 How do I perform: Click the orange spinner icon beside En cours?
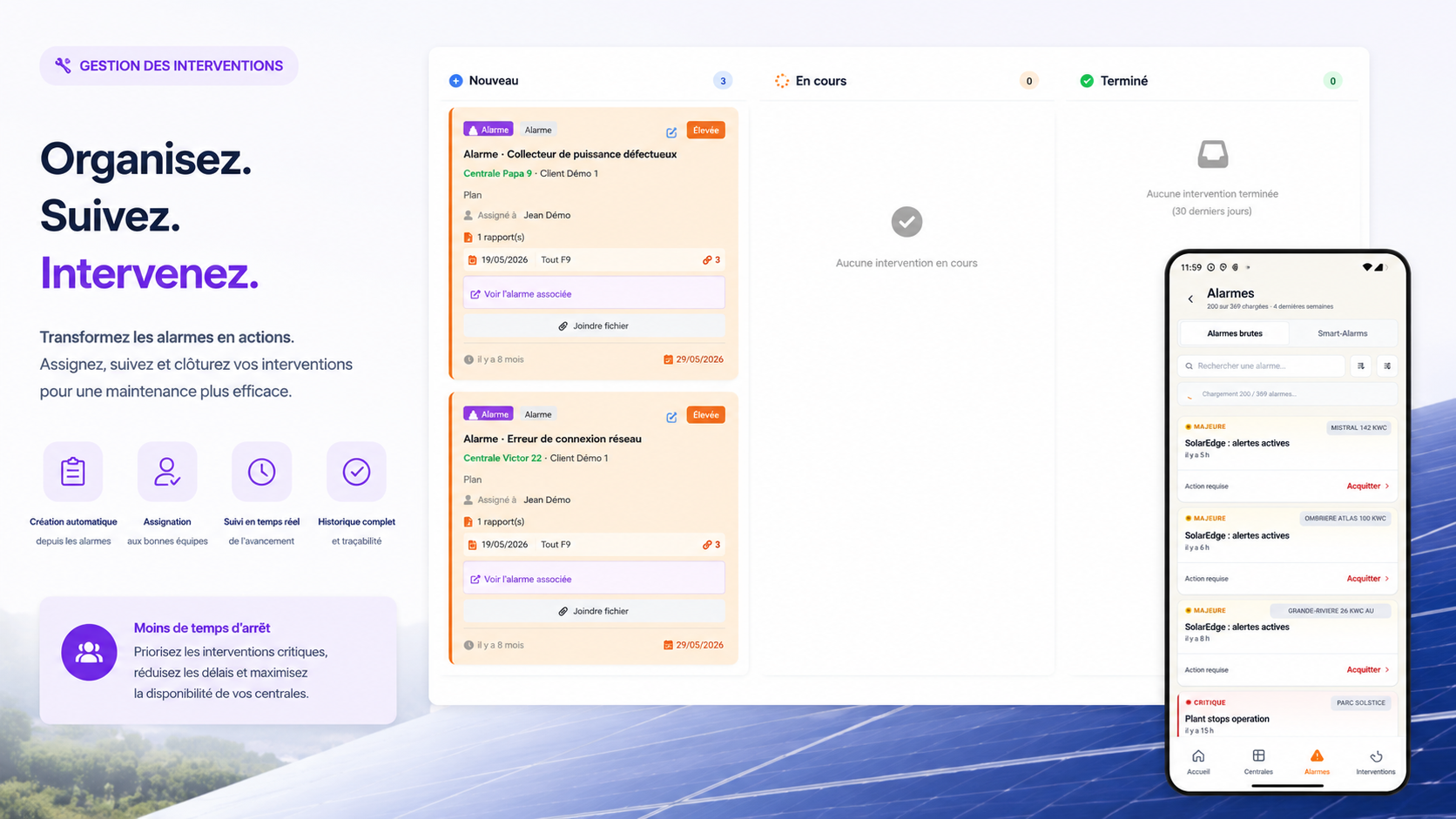point(782,81)
